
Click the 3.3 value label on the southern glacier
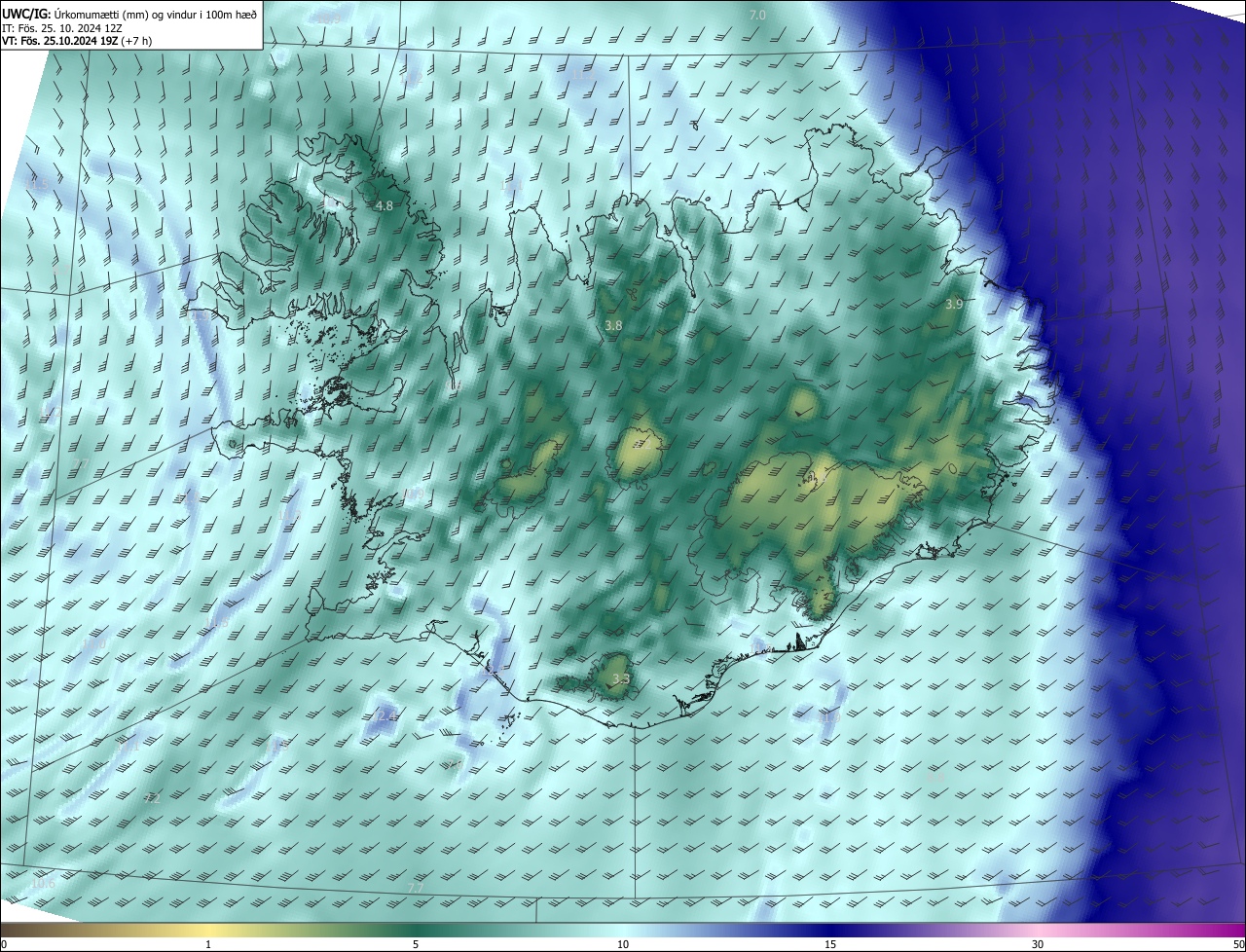pos(621,679)
